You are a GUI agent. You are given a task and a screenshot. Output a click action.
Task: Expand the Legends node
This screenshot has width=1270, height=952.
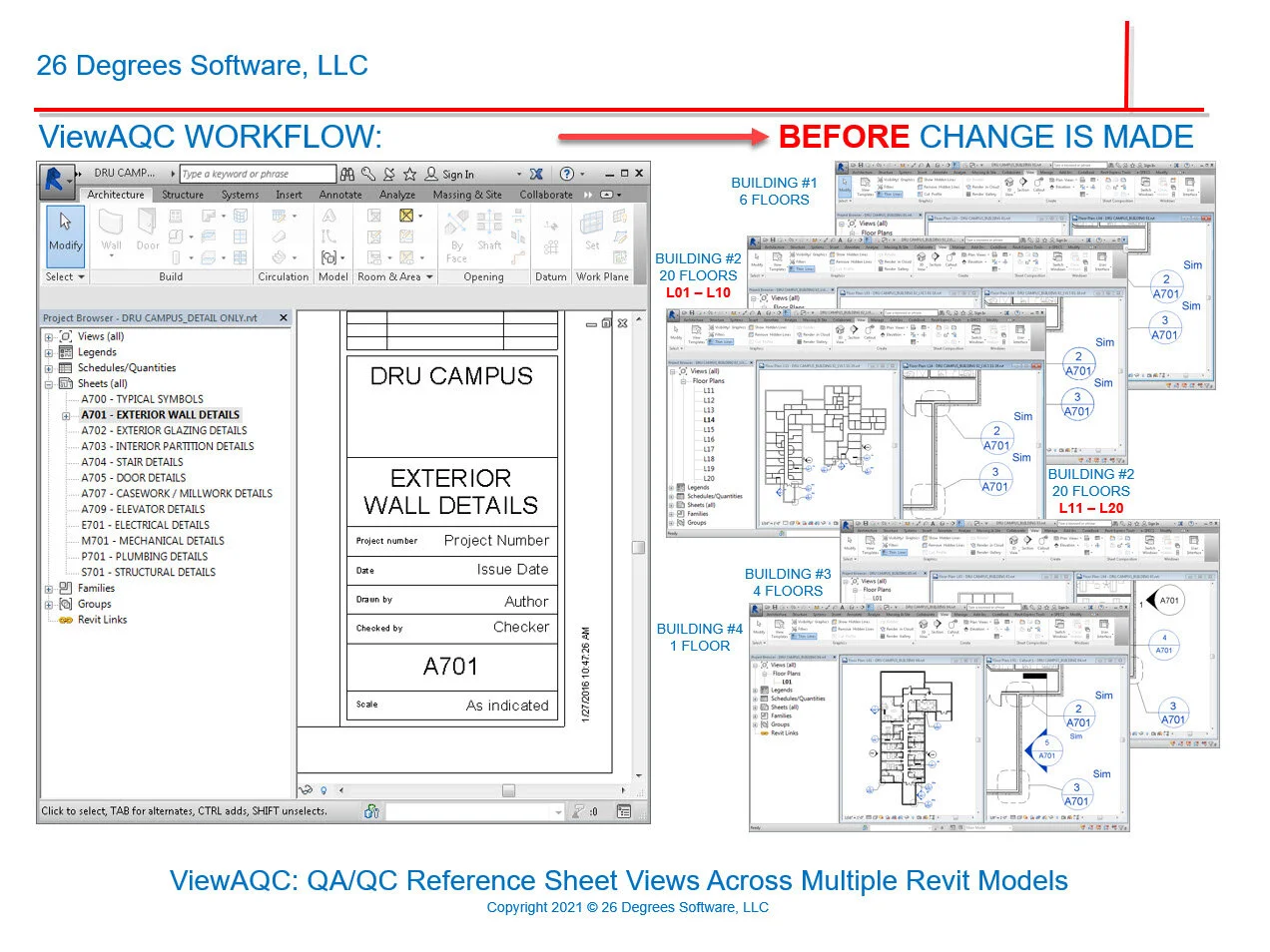point(48,353)
